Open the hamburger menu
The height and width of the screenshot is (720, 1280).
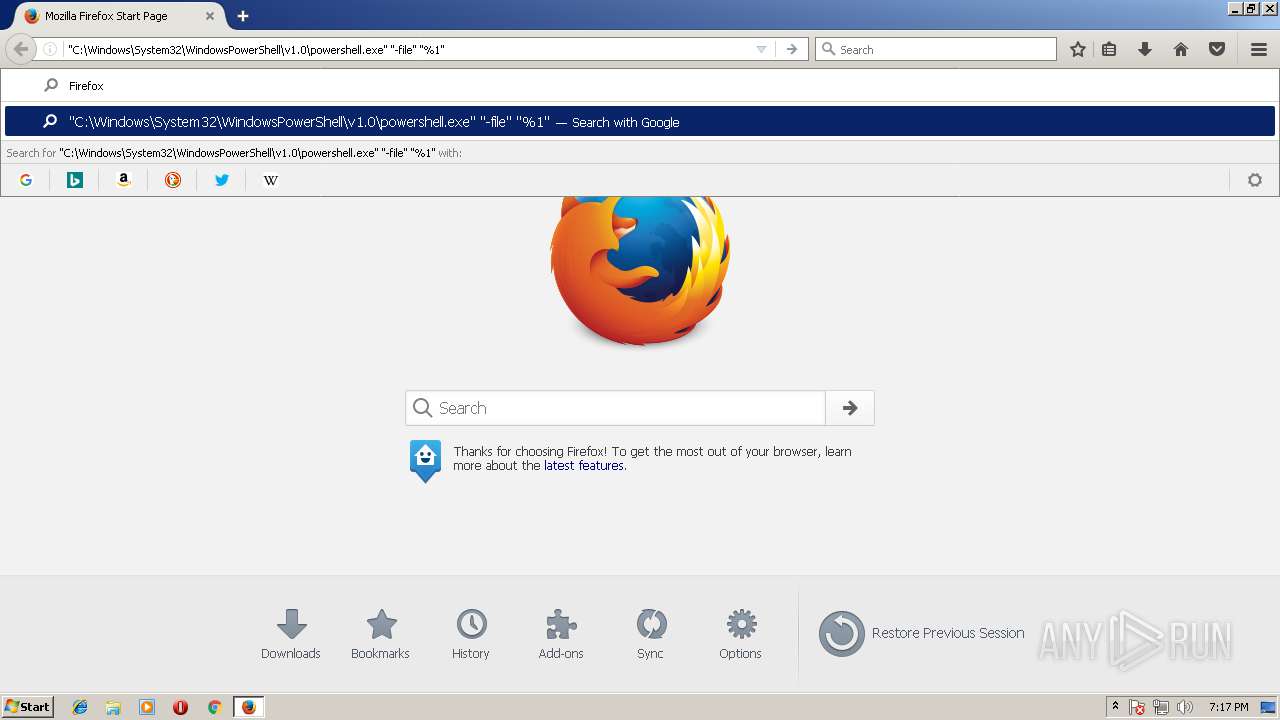point(1259,49)
